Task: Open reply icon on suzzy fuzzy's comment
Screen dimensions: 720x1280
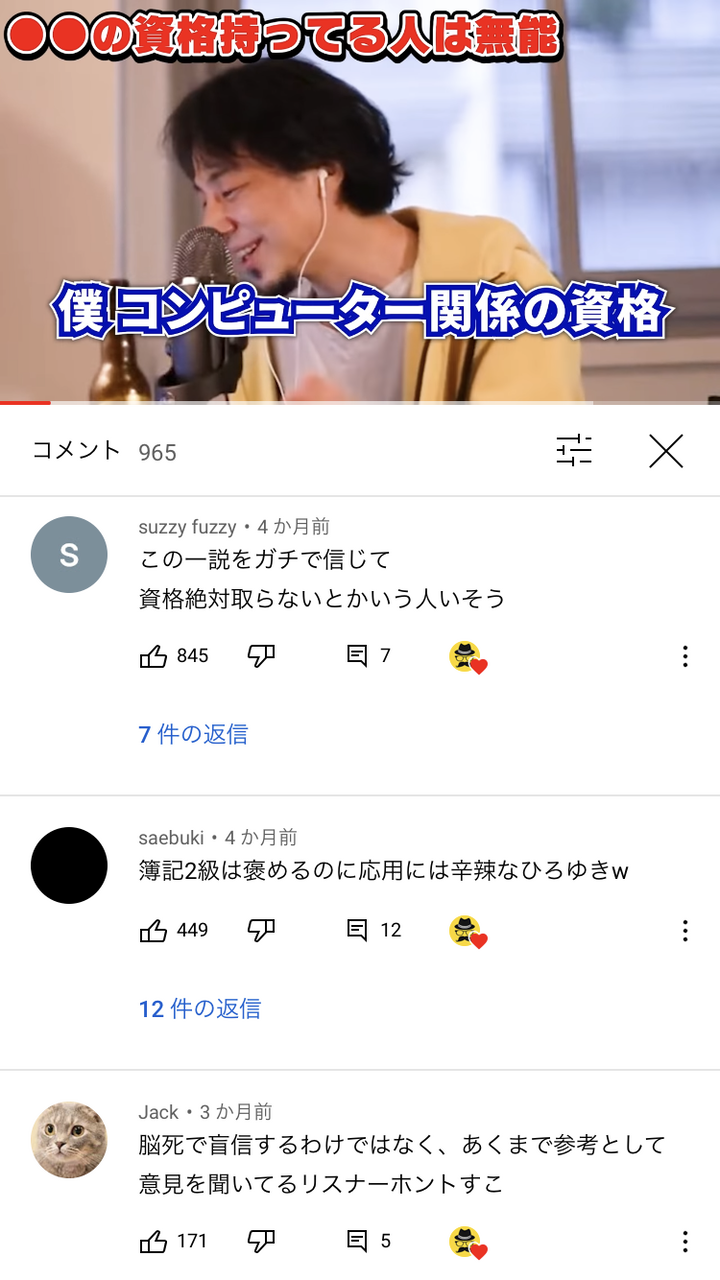Action: click(356, 656)
